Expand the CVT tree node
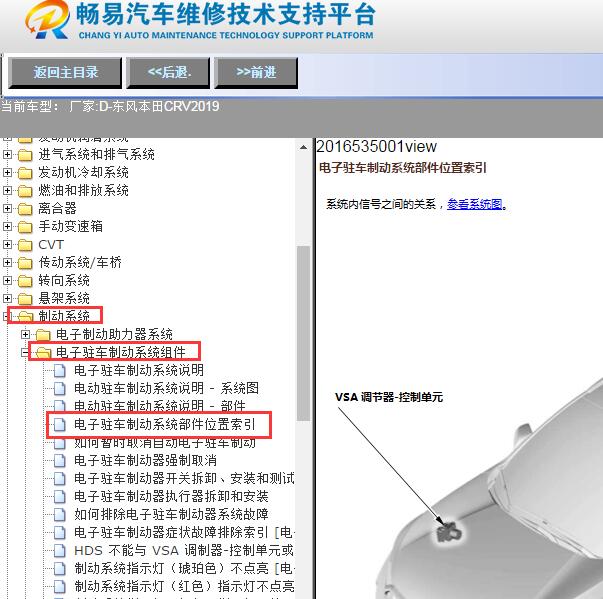Viewport: 603px width, 599px height. (x=7, y=245)
